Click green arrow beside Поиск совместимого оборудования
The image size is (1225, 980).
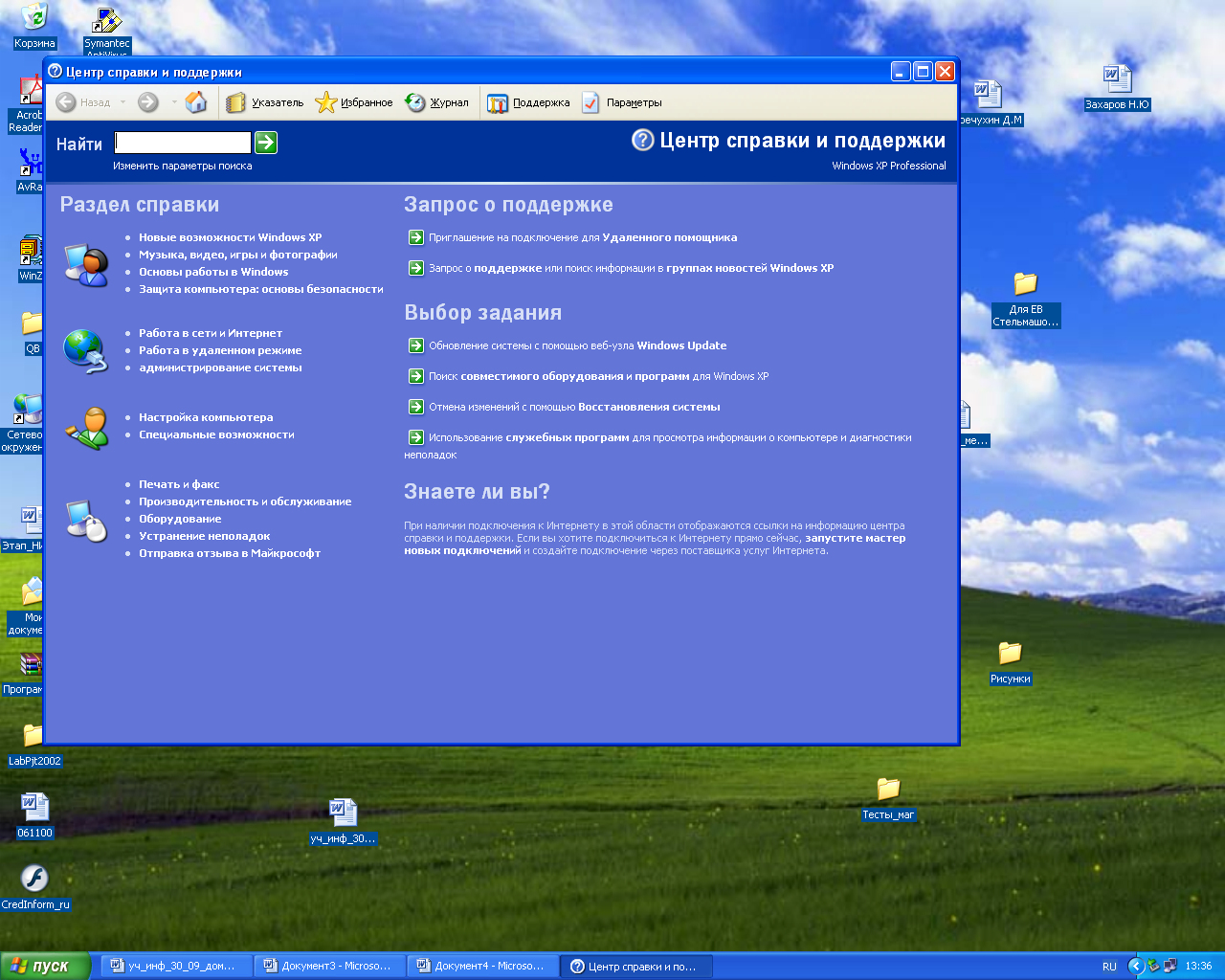(416, 376)
